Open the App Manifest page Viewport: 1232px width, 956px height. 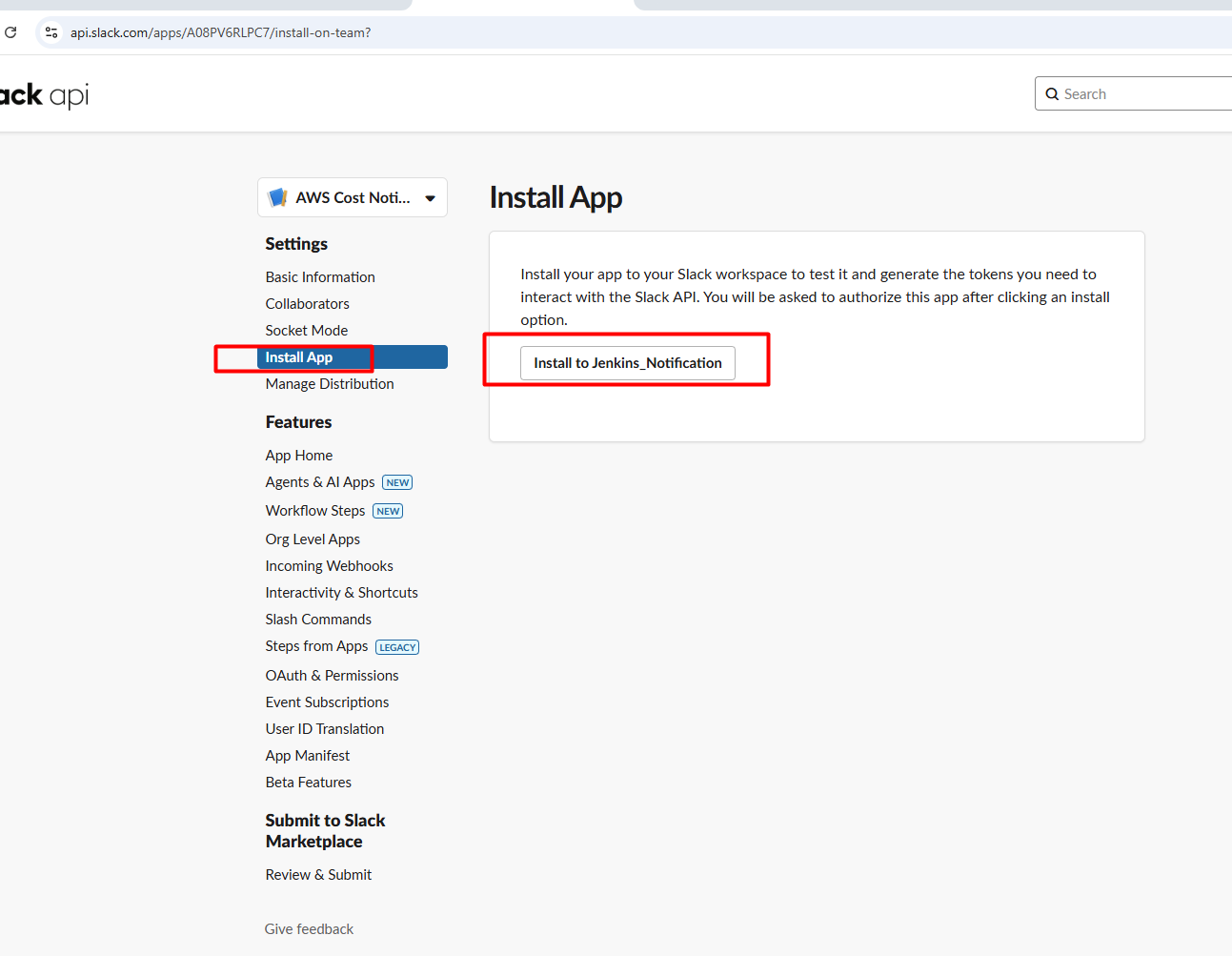[x=308, y=756]
